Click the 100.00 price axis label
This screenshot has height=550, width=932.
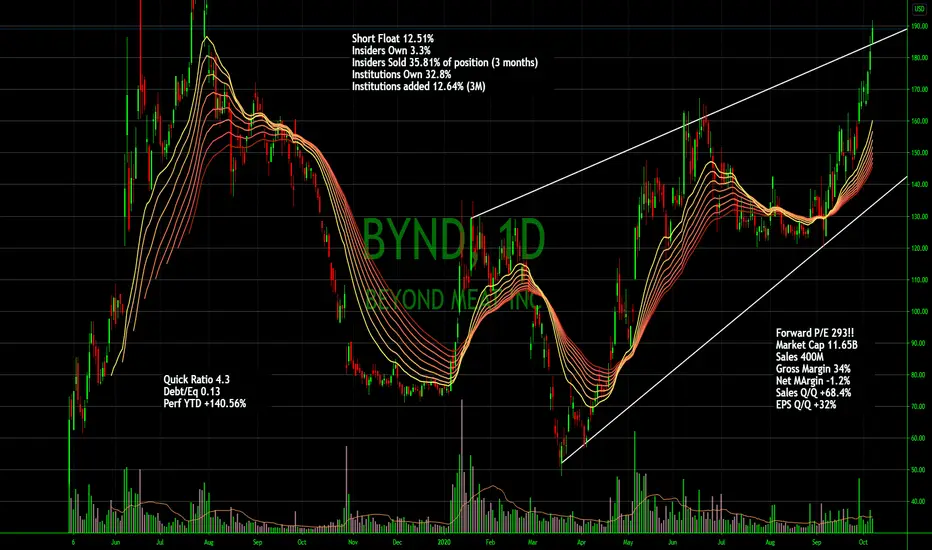[919, 312]
